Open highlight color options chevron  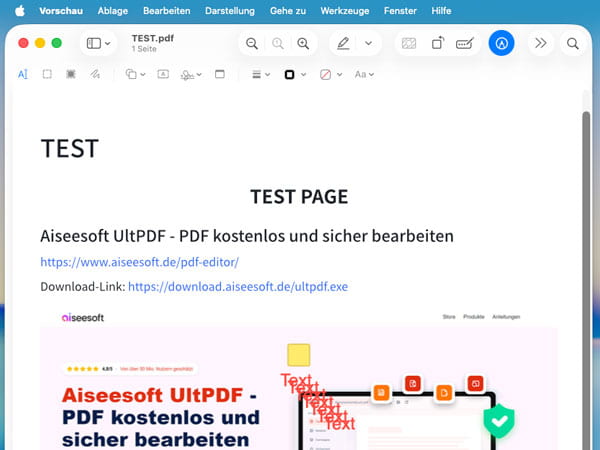click(368, 43)
